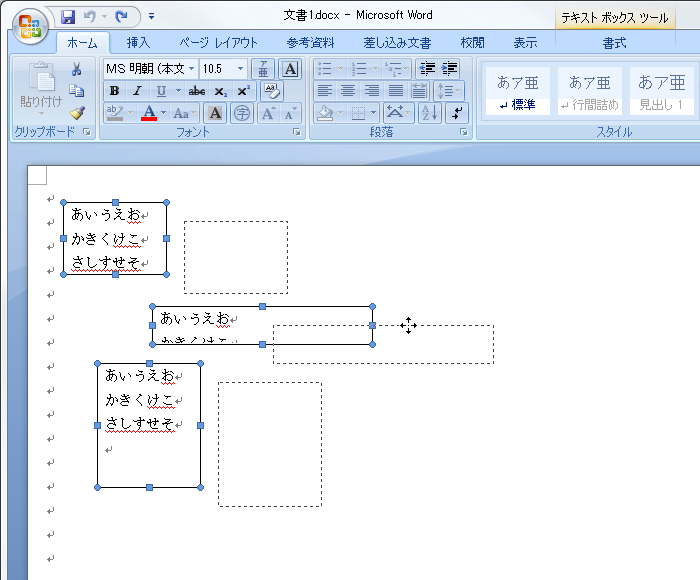700x580 pixels.
Task: Expand the フォント dialog launcher
Action: pos(297,132)
